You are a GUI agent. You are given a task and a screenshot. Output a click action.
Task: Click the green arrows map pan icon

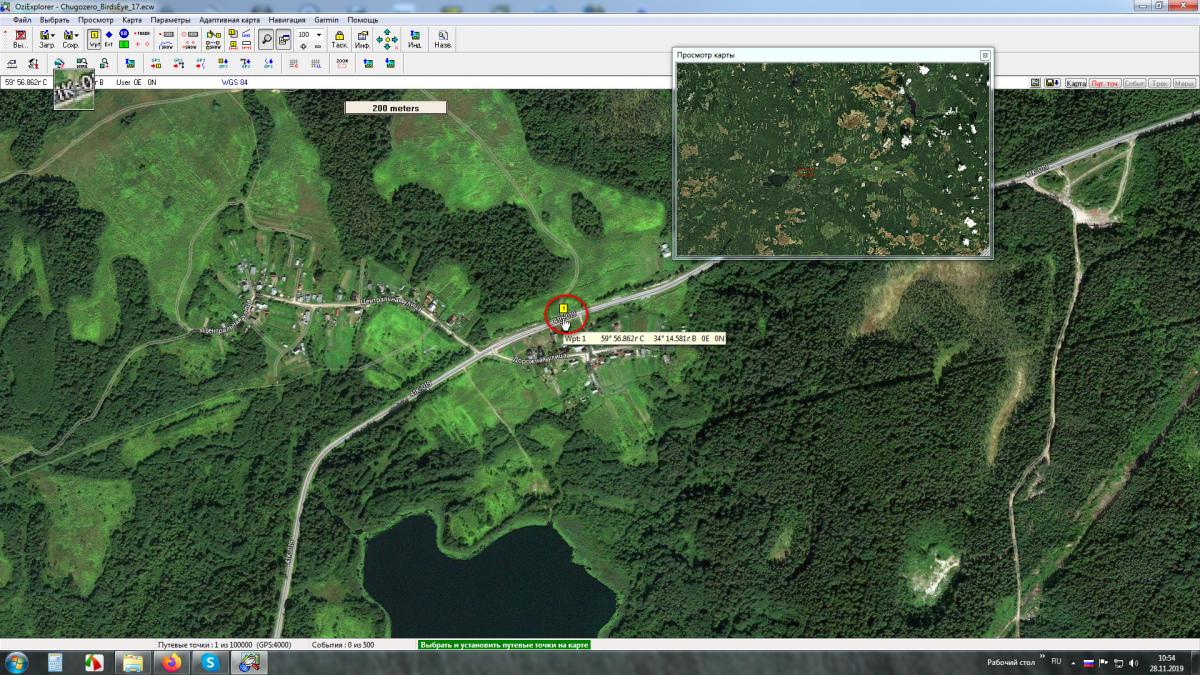tap(387, 40)
